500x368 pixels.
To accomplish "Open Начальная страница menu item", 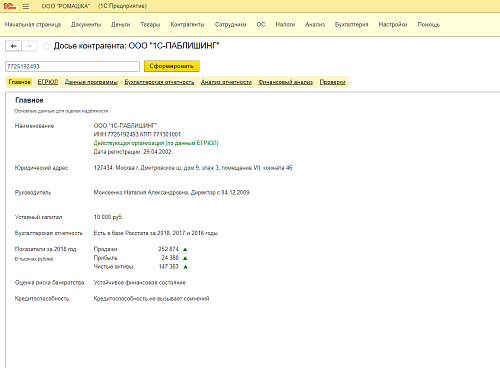I will [33, 25].
